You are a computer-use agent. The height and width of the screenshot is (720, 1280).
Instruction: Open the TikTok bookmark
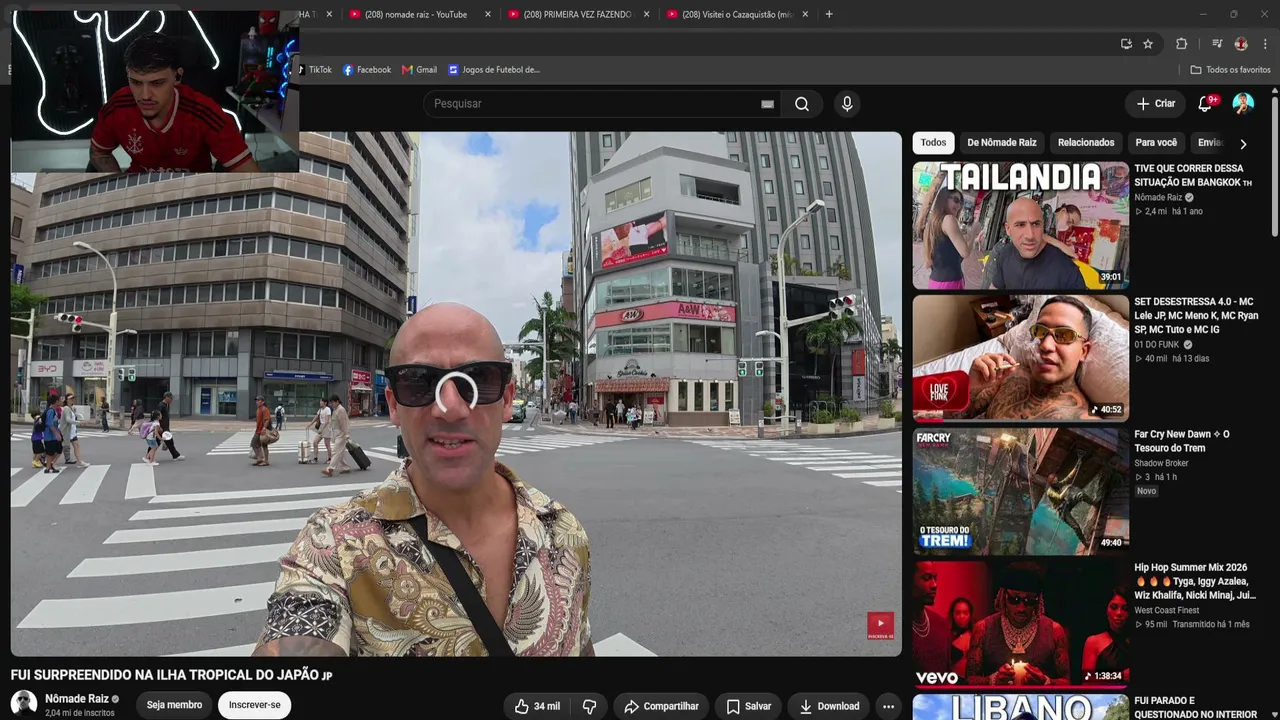point(315,70)
